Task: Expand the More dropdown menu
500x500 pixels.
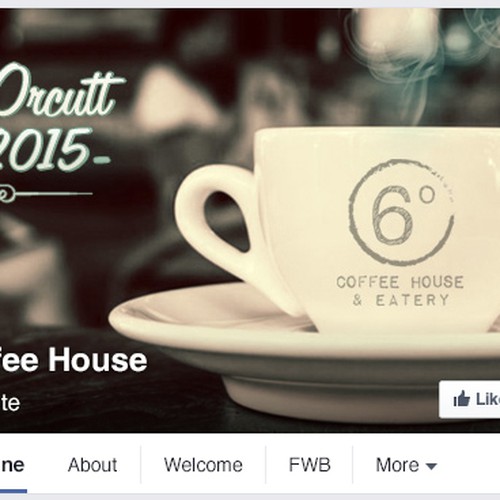Action: (406, 465)
